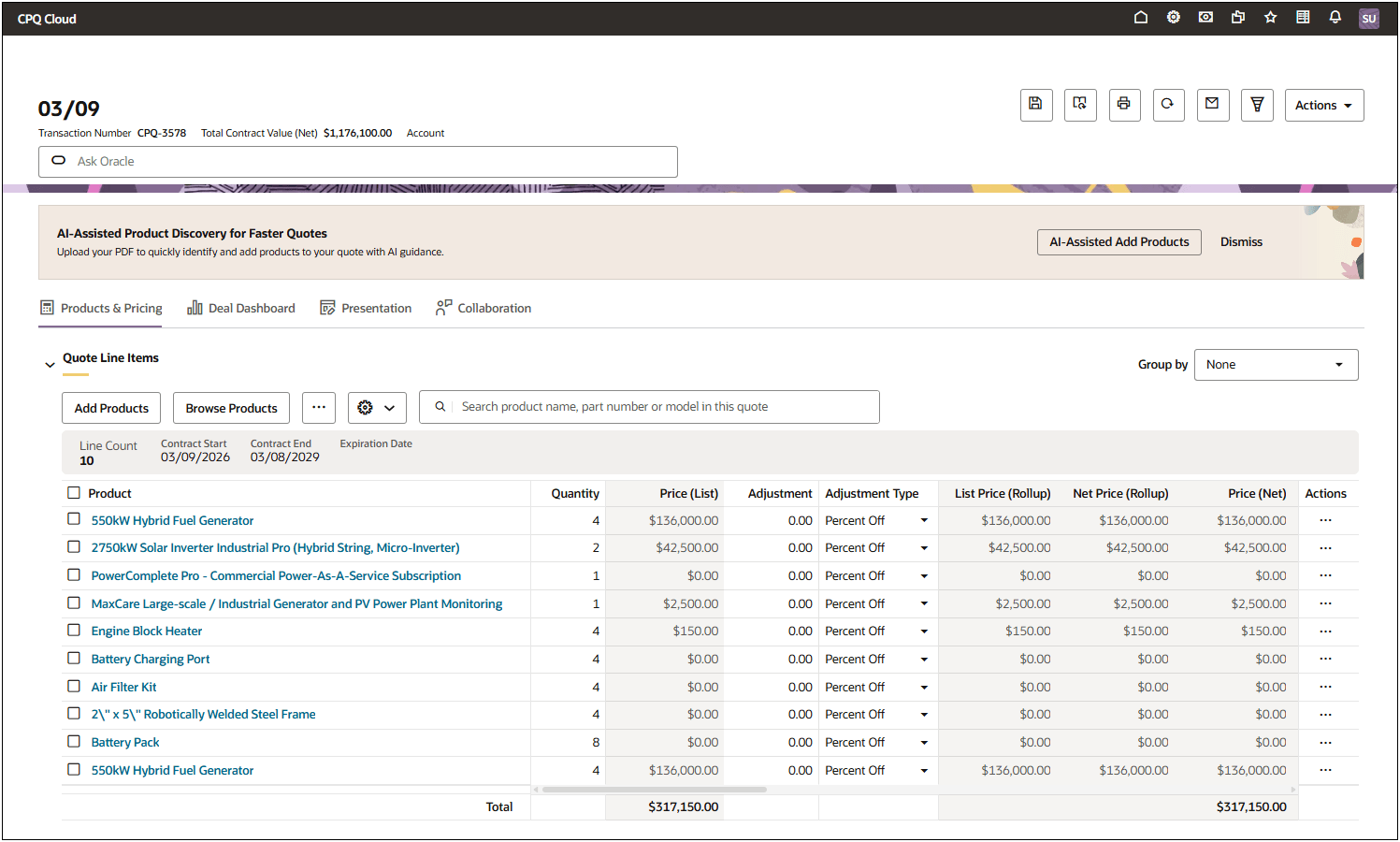The width and height of the screenshot is (1400, 842).
Task: Select all lines with the Product header checkbox
Action: [74, 493]
